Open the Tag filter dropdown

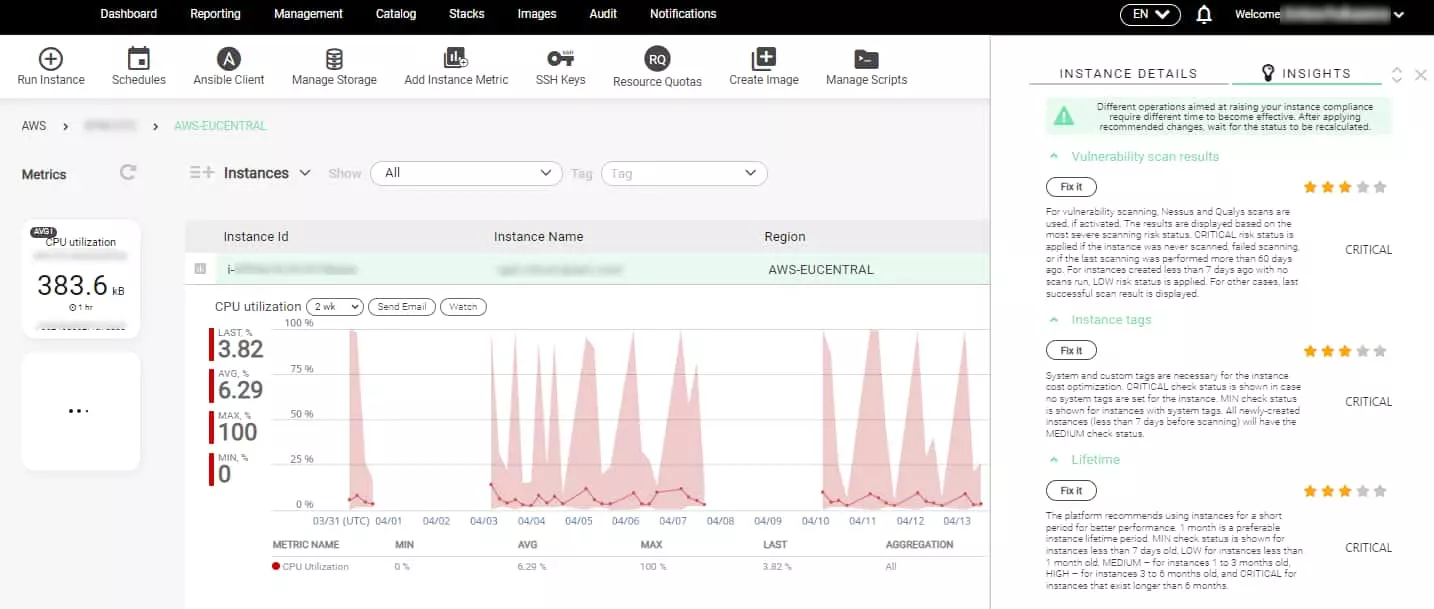(x=683, y=174)
